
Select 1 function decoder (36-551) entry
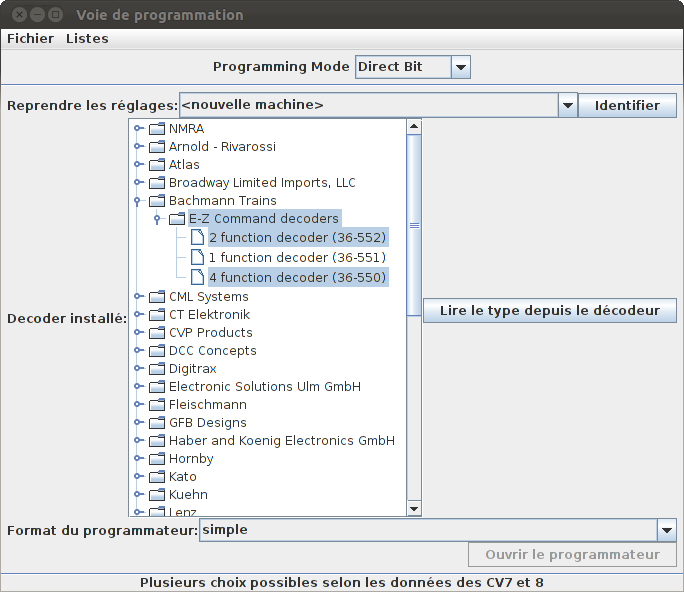pos(297,257)
